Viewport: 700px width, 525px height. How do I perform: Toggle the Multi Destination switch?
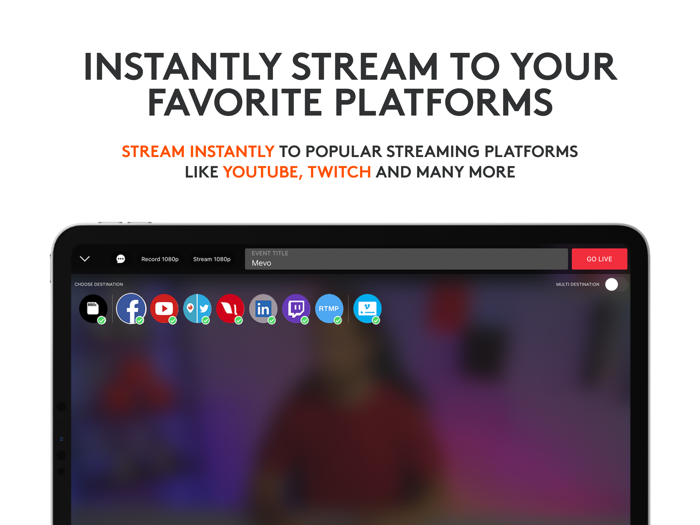(616, 284)
